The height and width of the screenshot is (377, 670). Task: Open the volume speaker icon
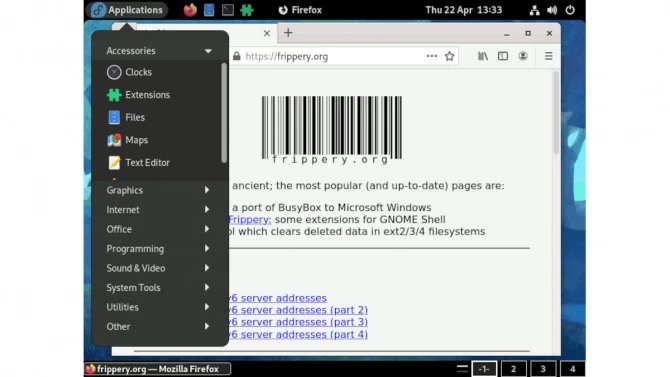552,10
